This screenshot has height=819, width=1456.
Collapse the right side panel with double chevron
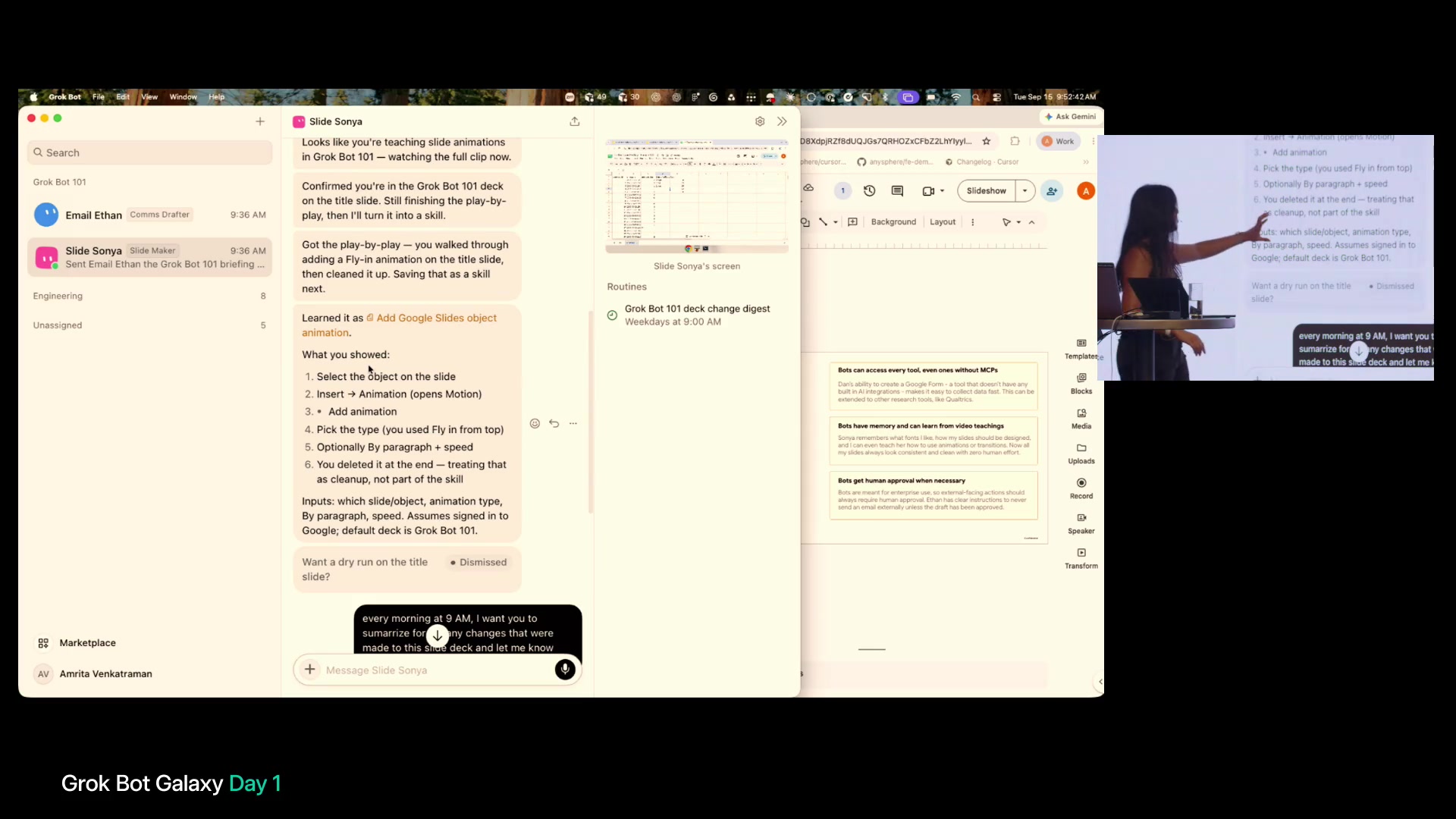pos(782,121)
